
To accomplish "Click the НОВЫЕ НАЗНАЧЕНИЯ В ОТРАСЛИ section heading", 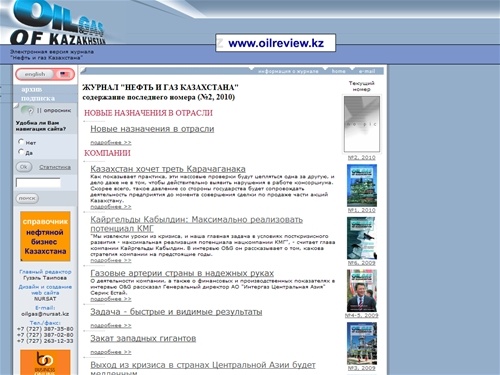I will [148, 113].
